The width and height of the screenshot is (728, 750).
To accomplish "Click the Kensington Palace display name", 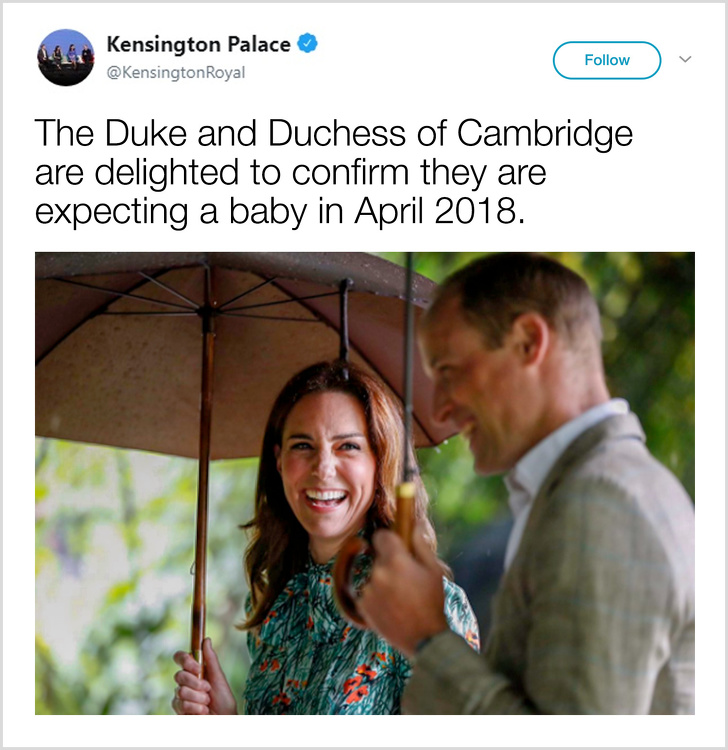I will point(199,44).
